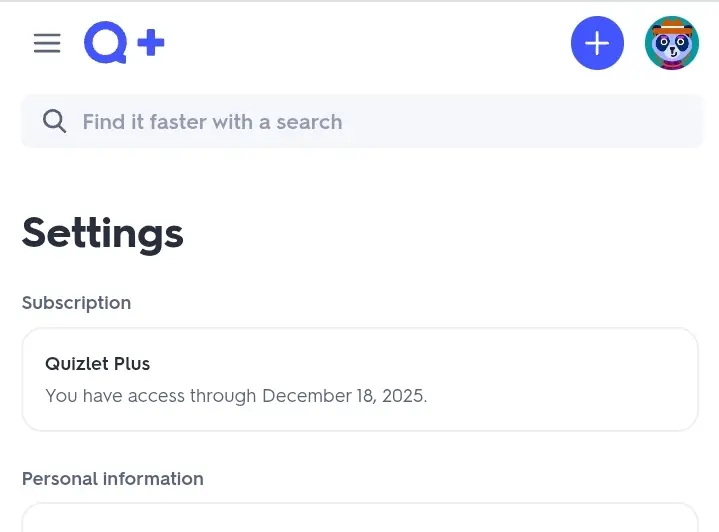Select the Subscription section label
719x532 pixels.
77,303
